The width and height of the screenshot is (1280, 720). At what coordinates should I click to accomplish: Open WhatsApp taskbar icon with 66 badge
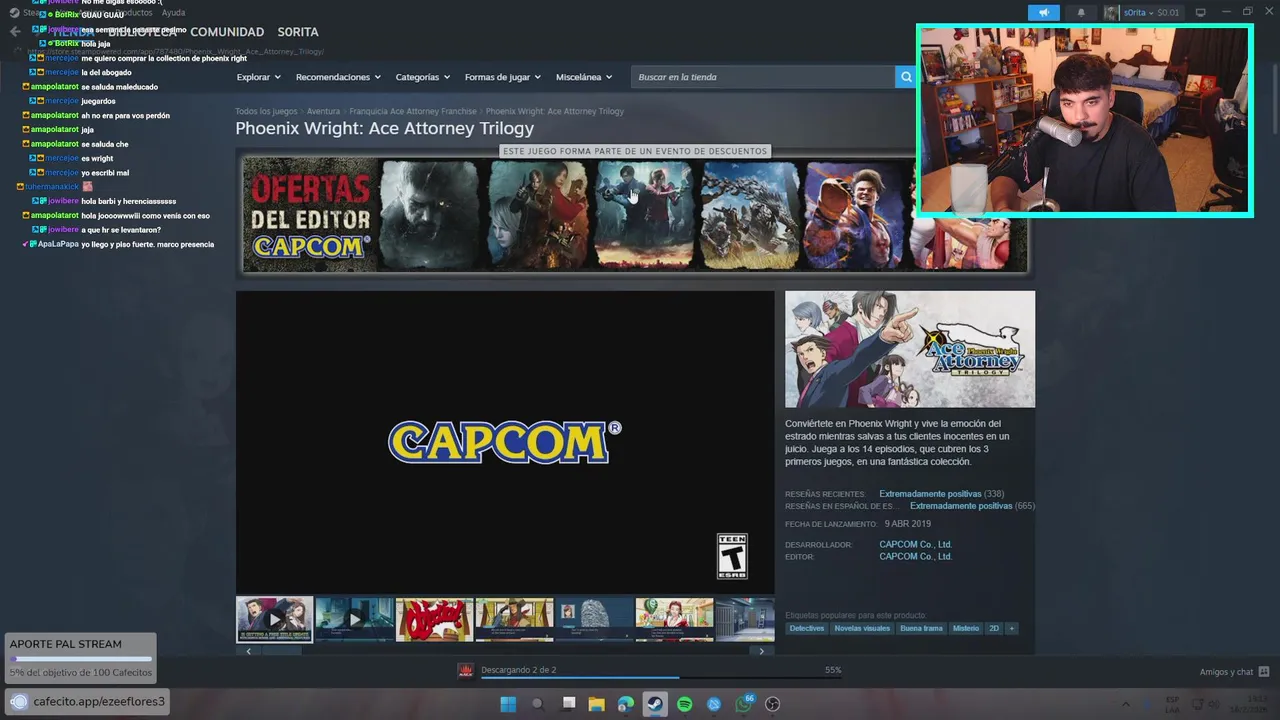click(743, 704)
